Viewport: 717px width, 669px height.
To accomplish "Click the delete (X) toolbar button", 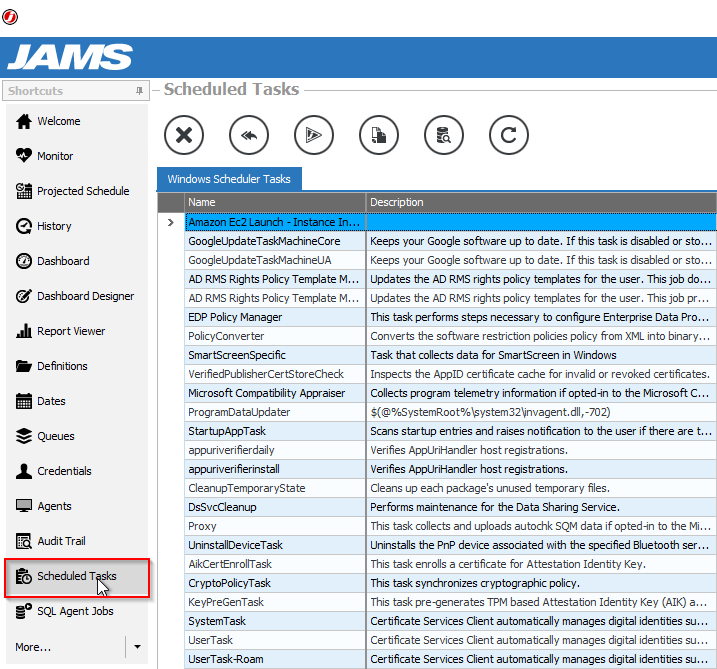I will click(184, 135).
